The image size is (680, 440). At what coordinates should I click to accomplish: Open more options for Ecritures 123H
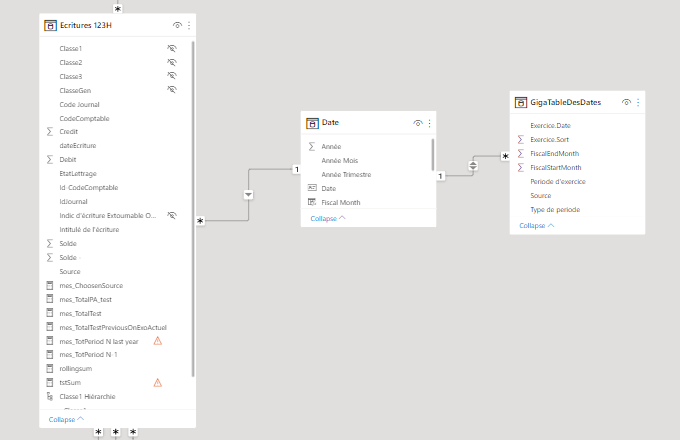pos(189,26)
